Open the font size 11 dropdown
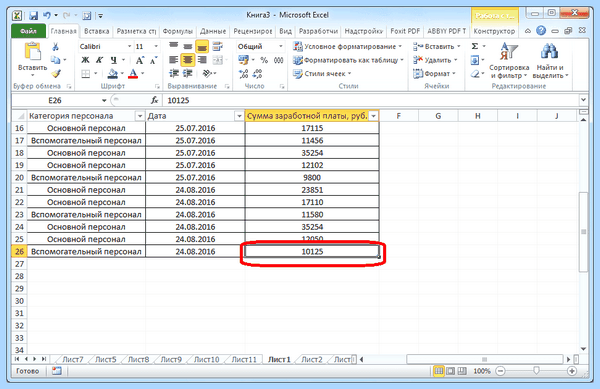600x389 pixels. click(156, 46)
